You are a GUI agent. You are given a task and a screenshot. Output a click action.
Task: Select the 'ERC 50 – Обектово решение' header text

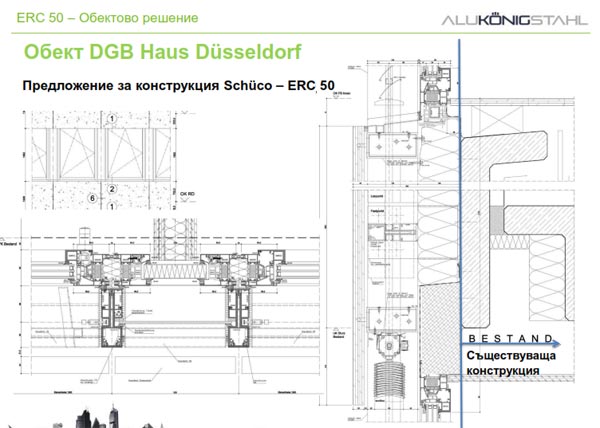point(107,18)
